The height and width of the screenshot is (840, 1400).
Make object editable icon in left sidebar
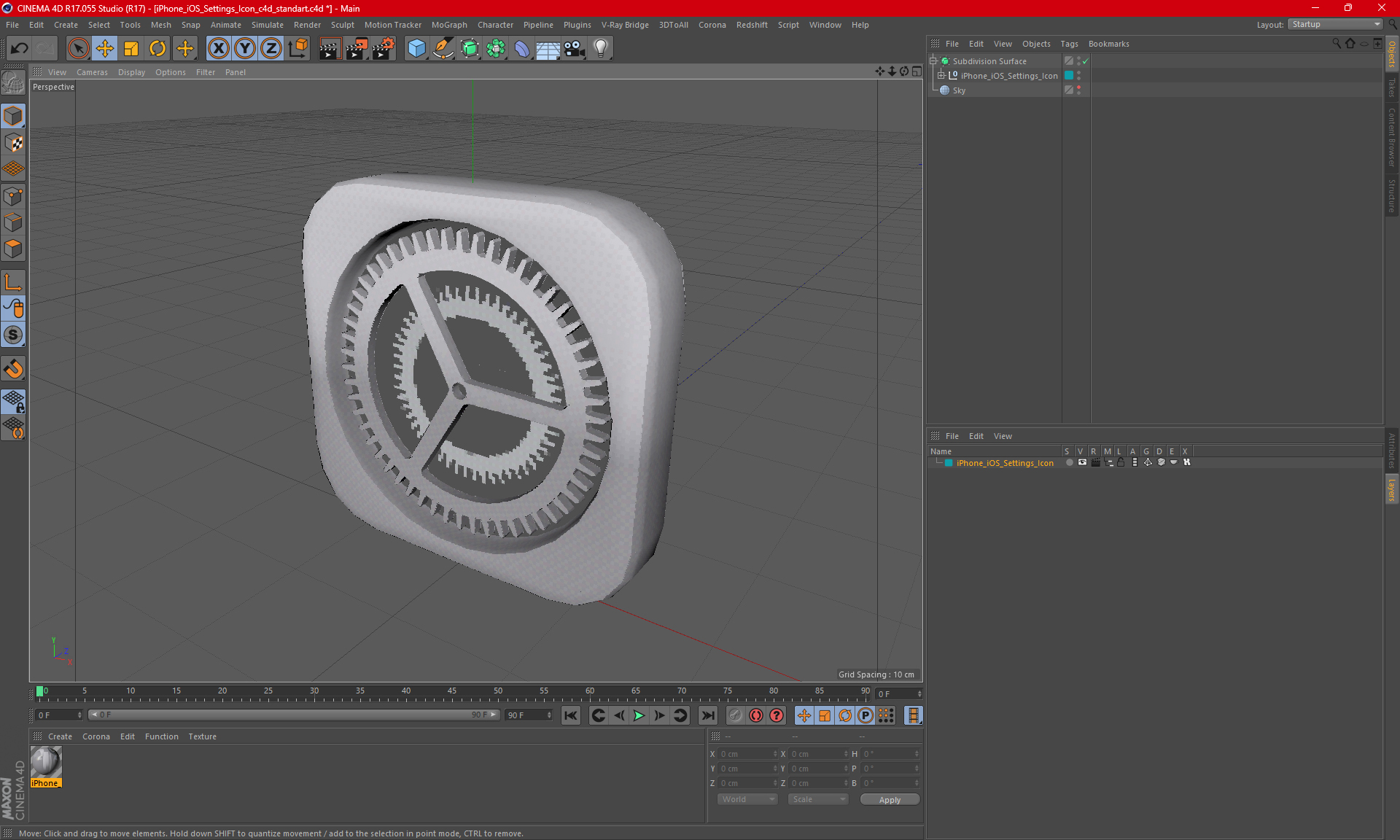(13, 83)
